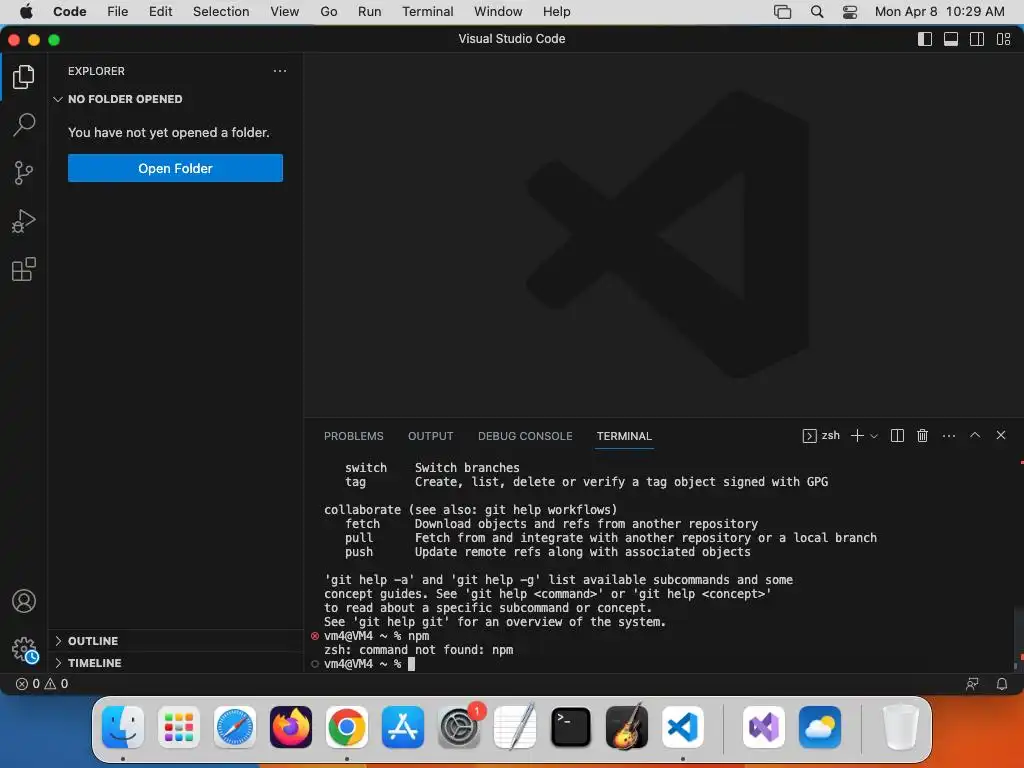Launch Google Chrome from the Dock
Viewport: 1024px width, 768px height.
click(x=347, y=727)
